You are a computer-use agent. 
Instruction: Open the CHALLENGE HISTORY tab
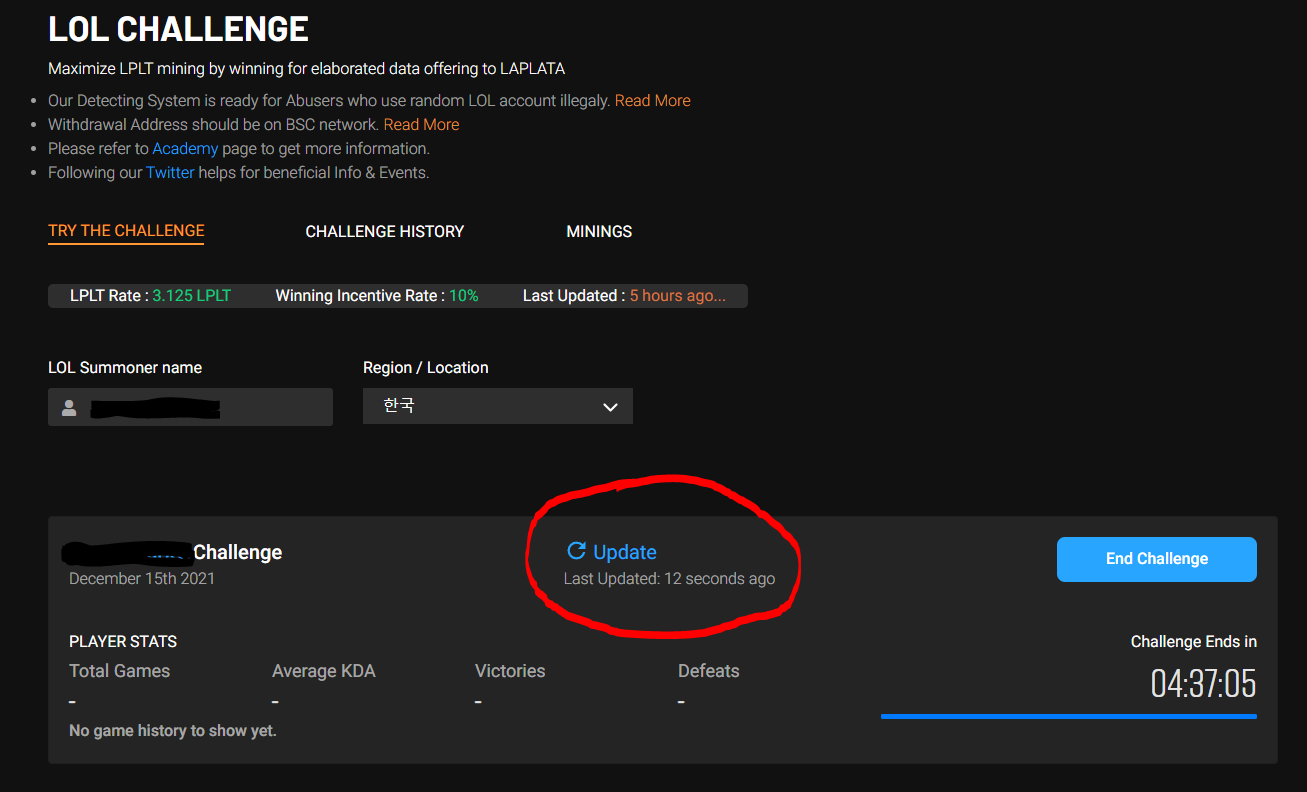385,231
